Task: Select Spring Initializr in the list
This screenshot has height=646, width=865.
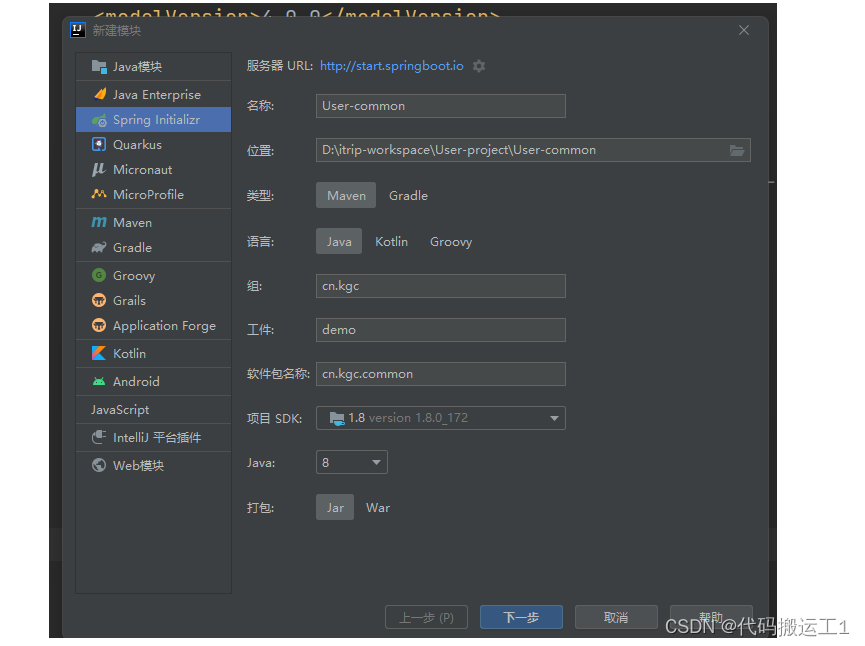Action: pyautogui.click(x=153, y=120)
